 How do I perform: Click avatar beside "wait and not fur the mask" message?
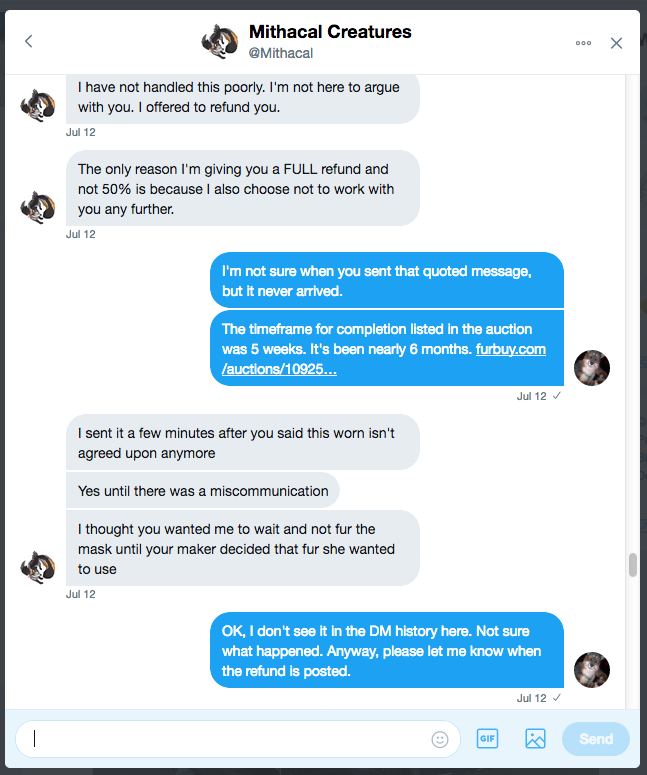click(x=38, y=567)
